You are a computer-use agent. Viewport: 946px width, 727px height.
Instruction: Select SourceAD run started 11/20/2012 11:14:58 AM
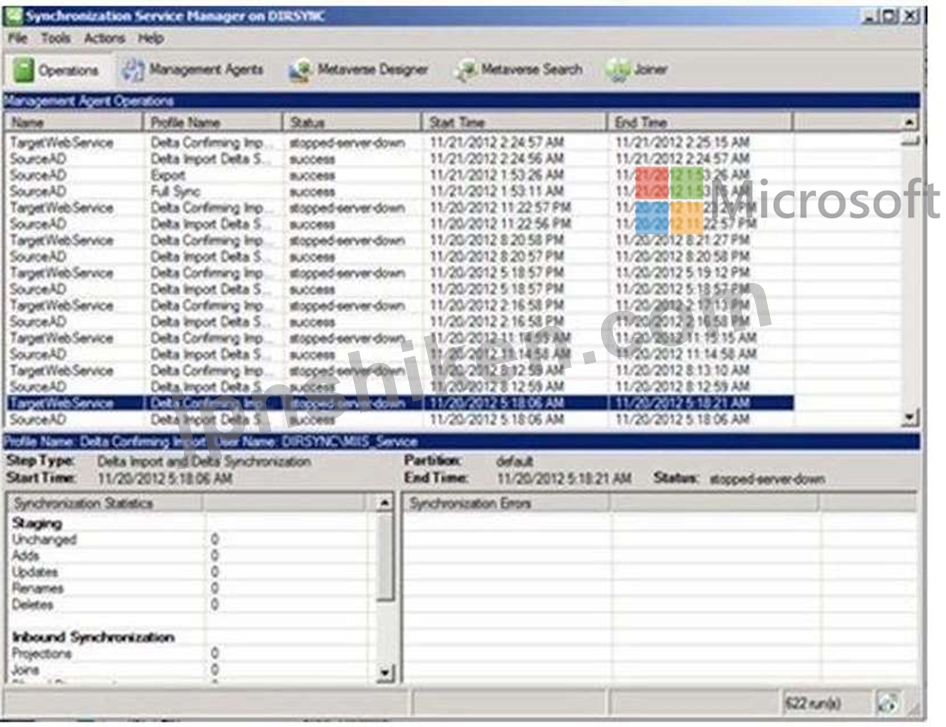coord(399,355)
